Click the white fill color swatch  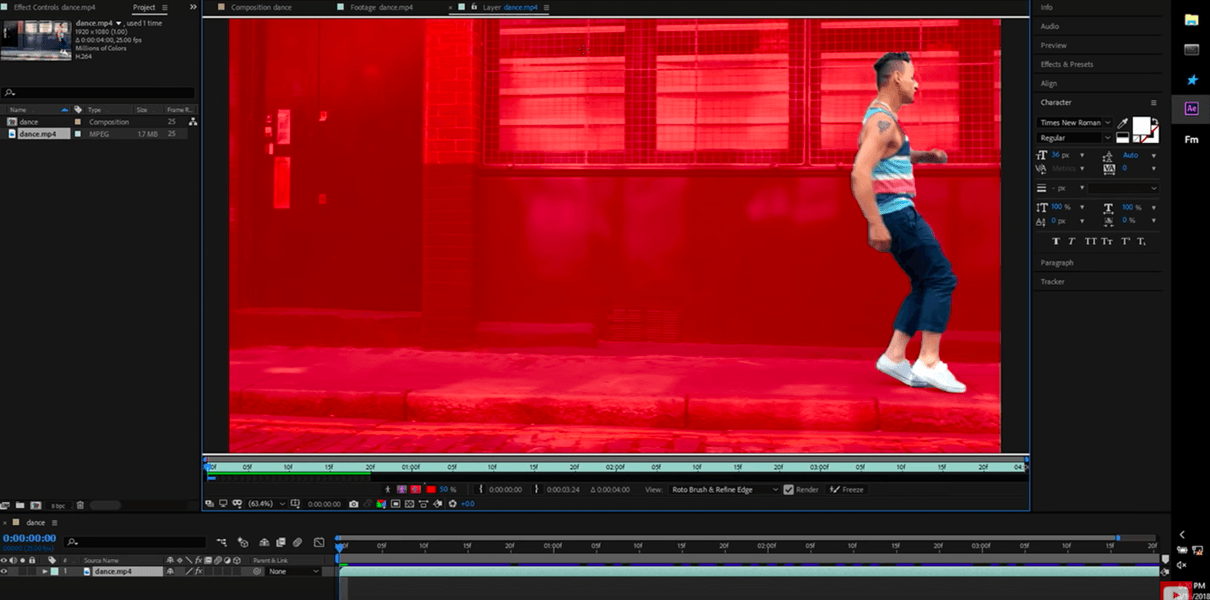tap(1141, 125)
